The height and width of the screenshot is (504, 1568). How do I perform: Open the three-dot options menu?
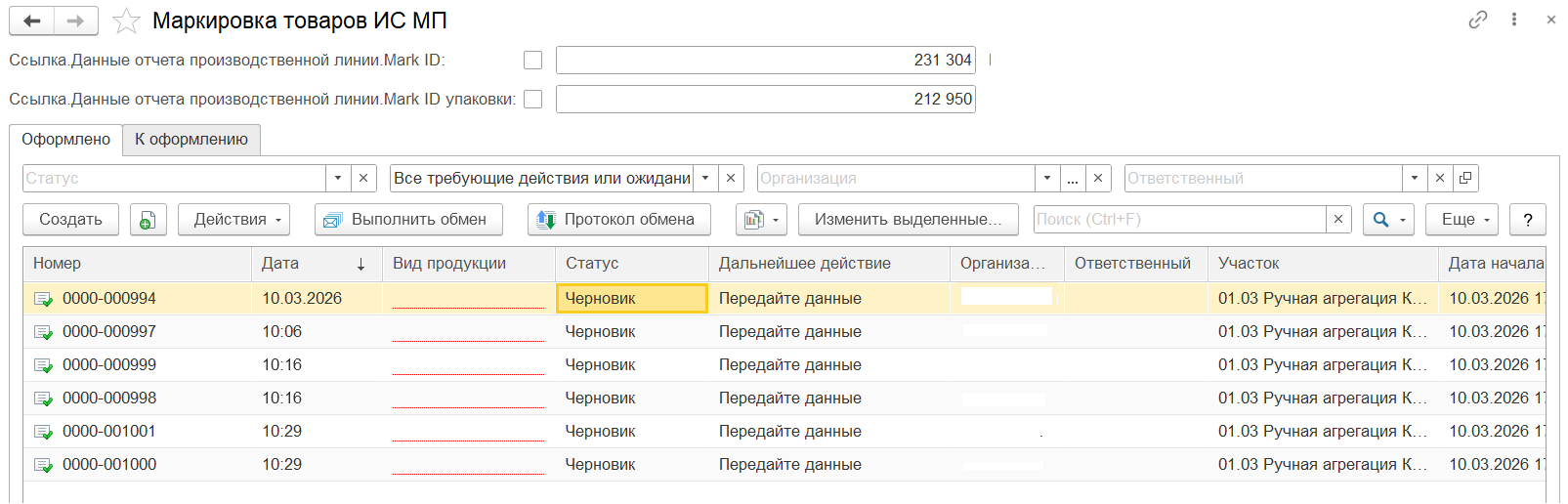(x=1514, y=20)
